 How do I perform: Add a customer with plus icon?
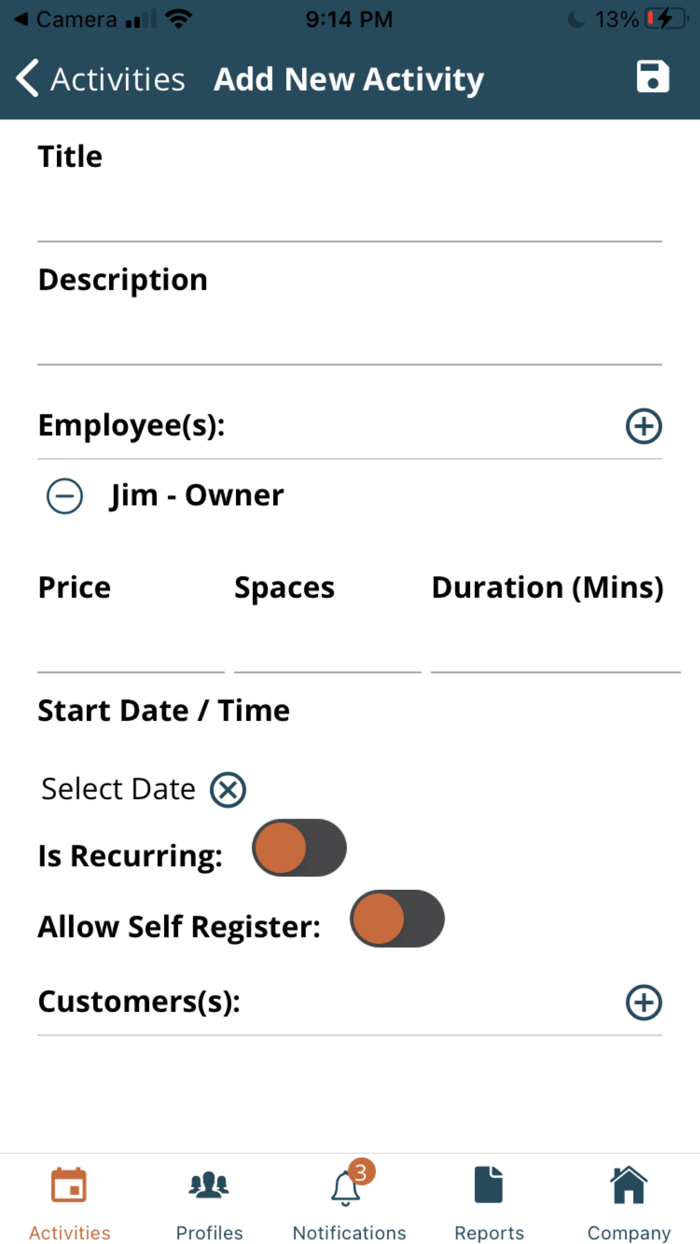pyautogui.click(x=643, y=1002)
